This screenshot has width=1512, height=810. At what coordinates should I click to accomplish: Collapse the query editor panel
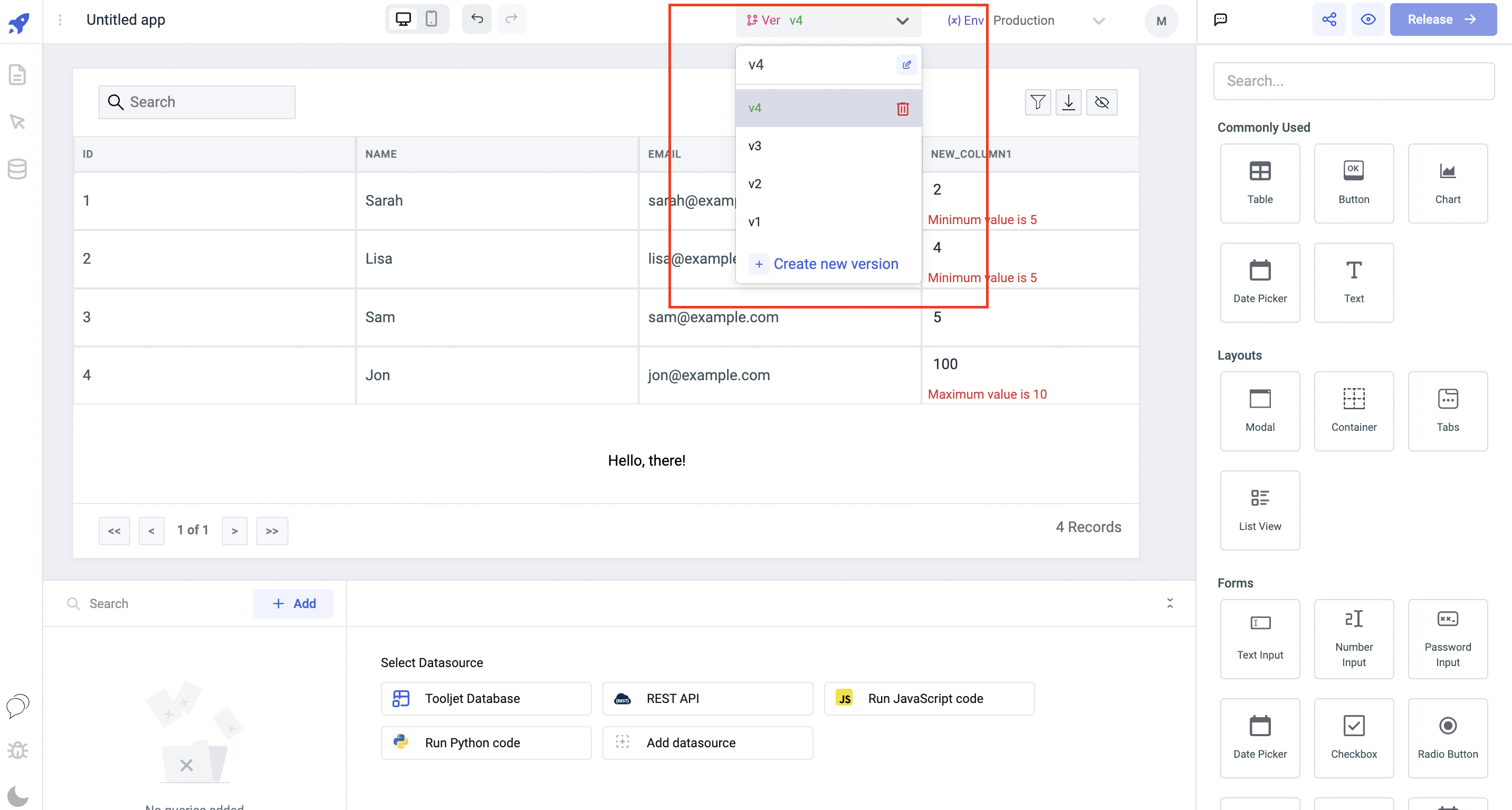tap(1170, 603)
